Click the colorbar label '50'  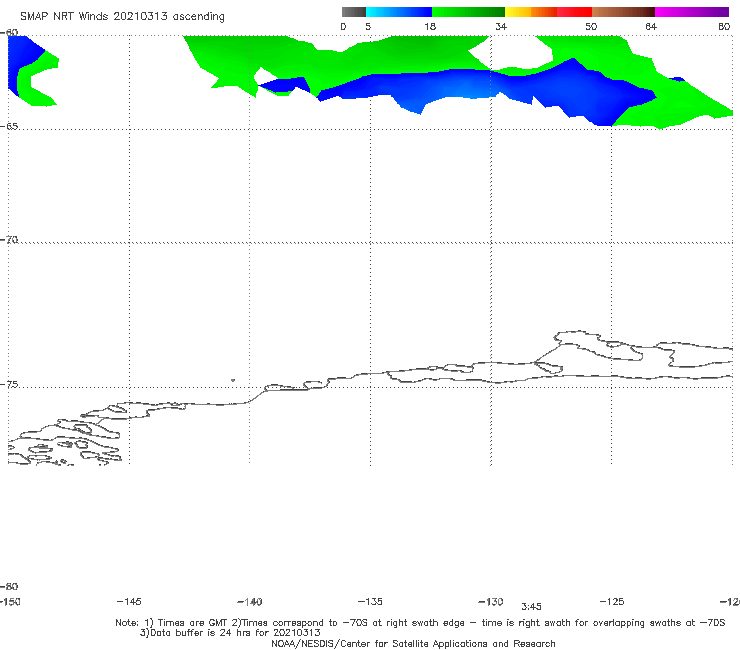(x=591, y=27)
